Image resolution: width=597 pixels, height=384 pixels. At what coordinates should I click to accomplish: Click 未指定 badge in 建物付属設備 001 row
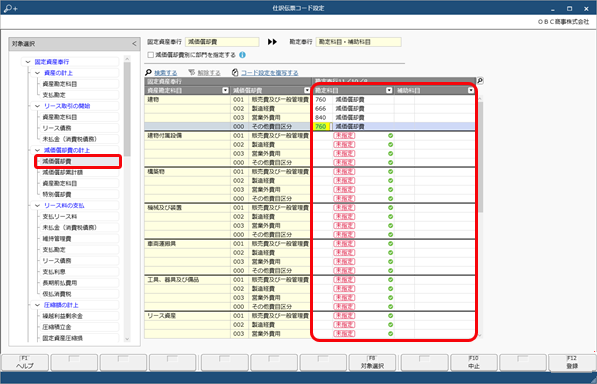344,135
